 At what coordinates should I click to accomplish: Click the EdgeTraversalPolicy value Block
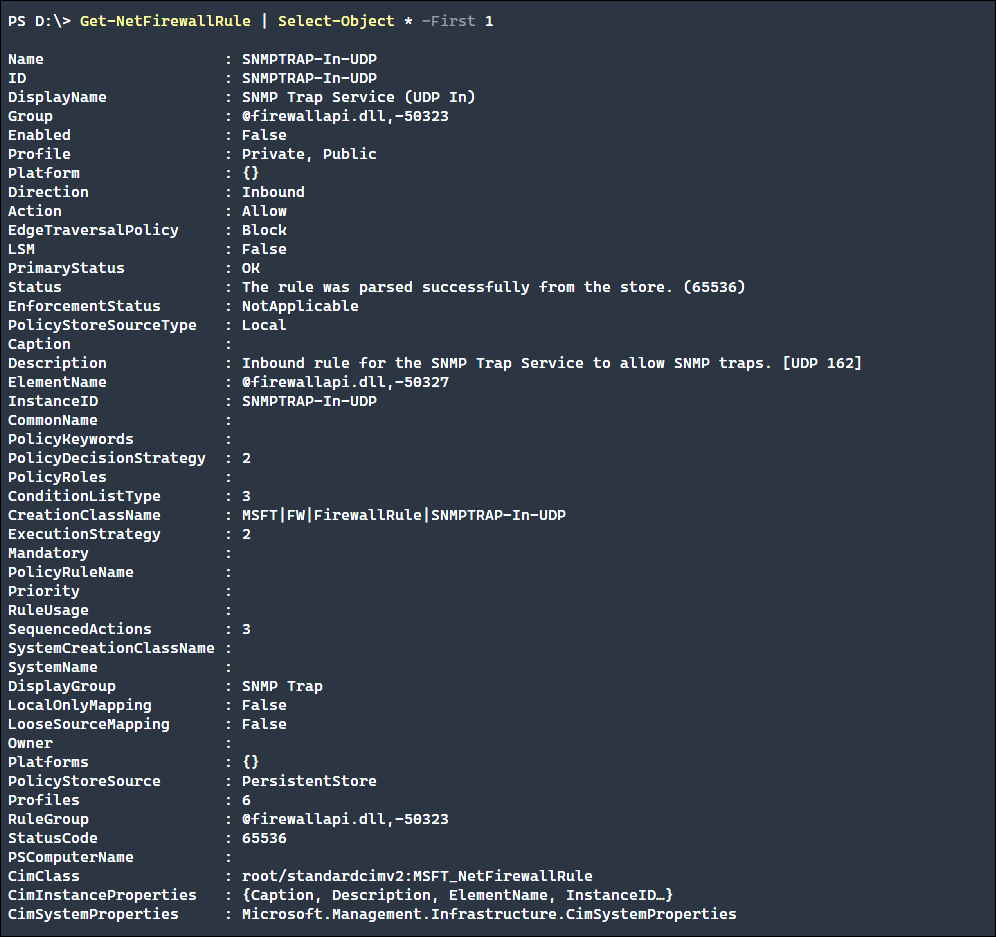(264, 230)
